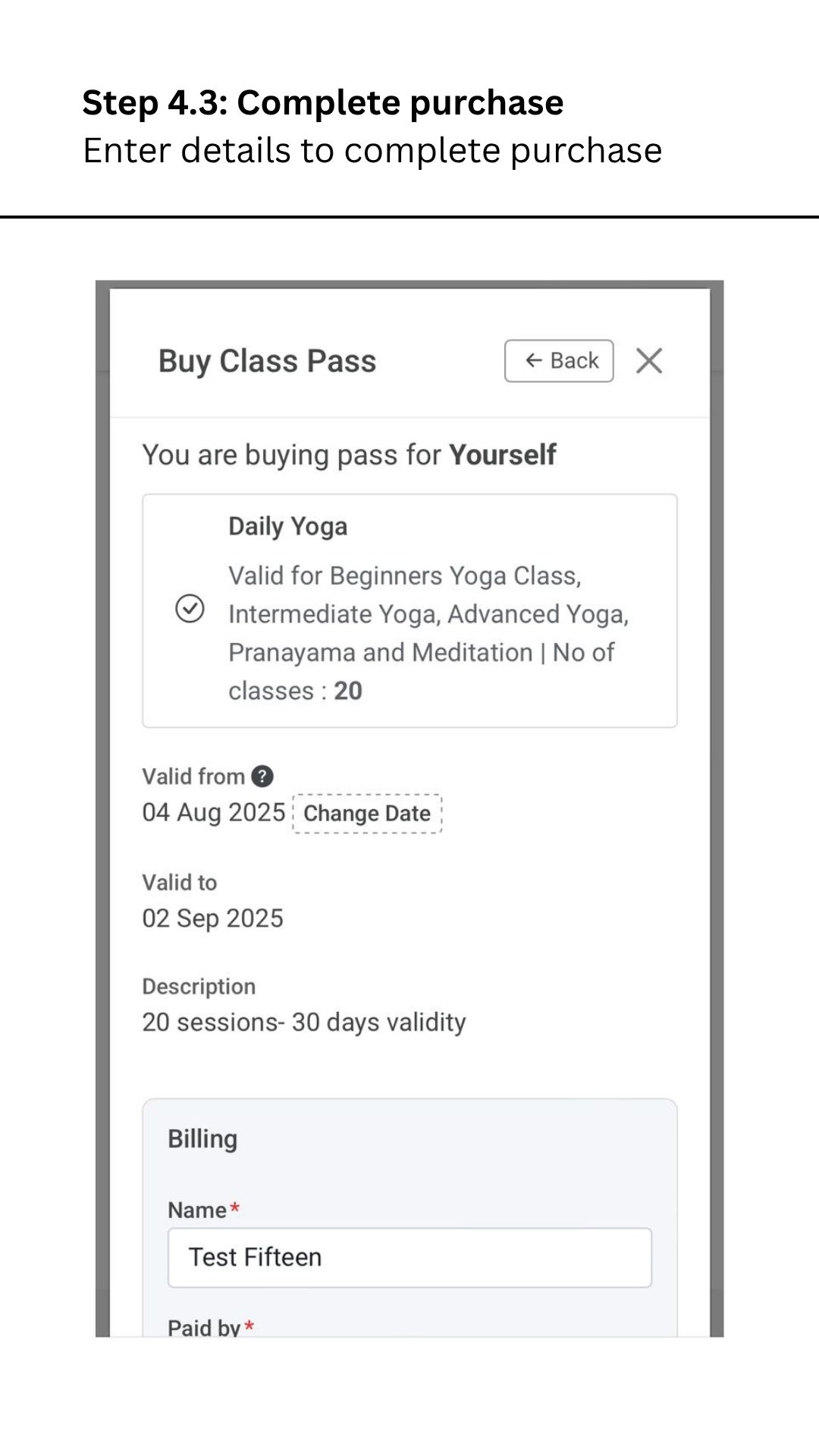Viewport: 819px width, 1456px height.
Task: Close the Buy Class Pass dialog
Action: pyautogui.click(x=649, y=361)
